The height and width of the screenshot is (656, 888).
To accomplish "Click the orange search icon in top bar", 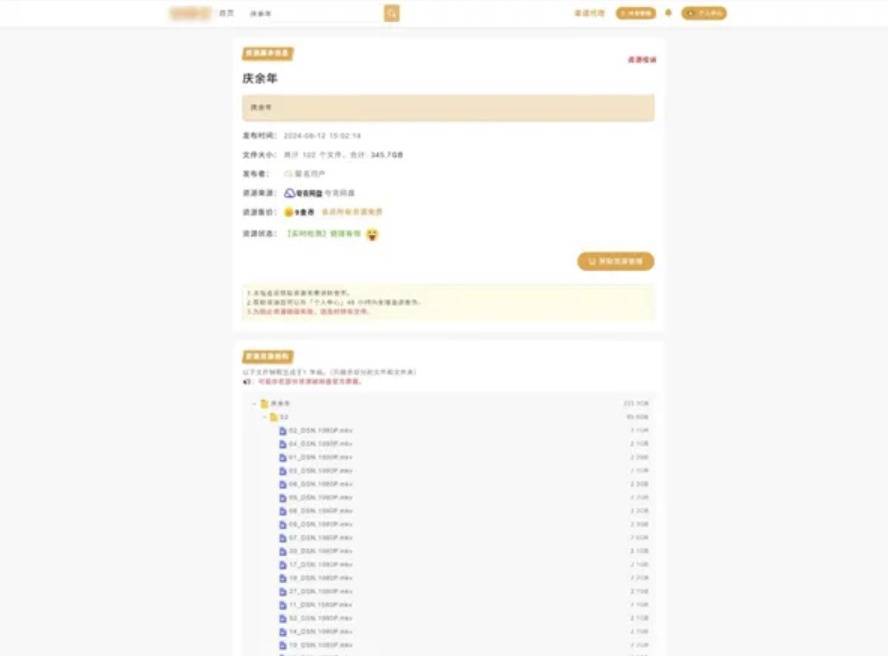I will coord(391,13).
